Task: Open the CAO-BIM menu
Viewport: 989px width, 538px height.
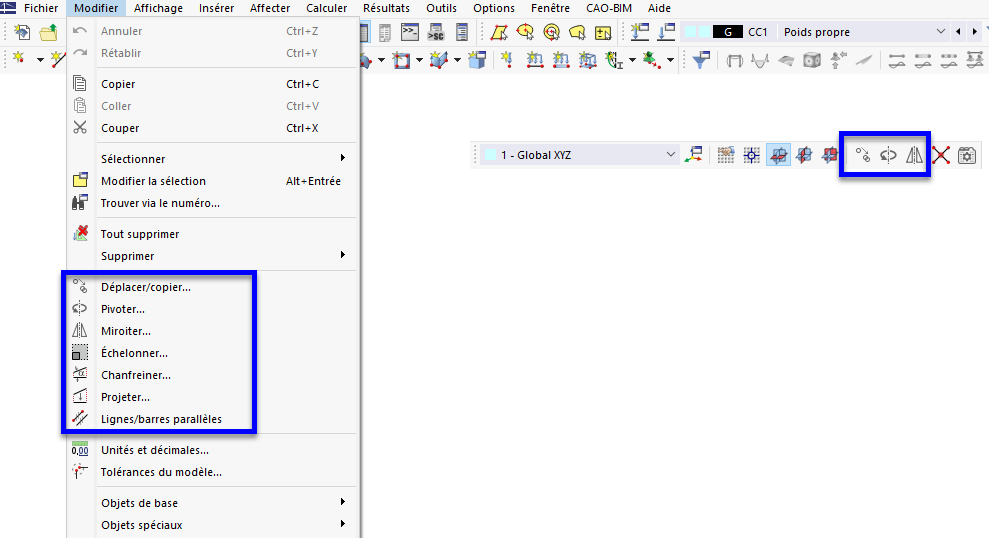Action: coord(609,8)
